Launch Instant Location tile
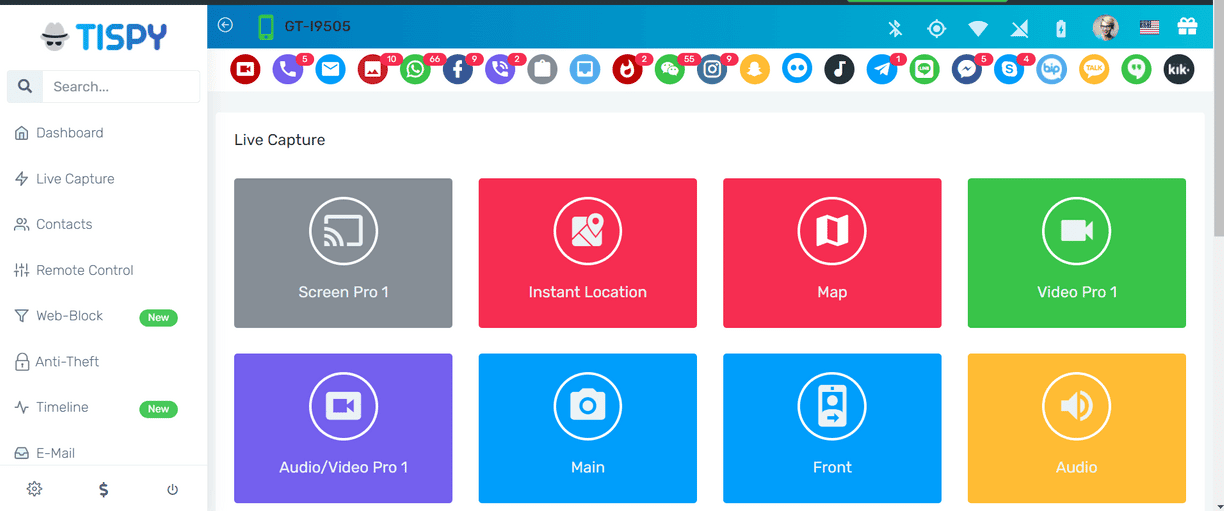This screenshot has width=1224, height=511. coord(588,253)
